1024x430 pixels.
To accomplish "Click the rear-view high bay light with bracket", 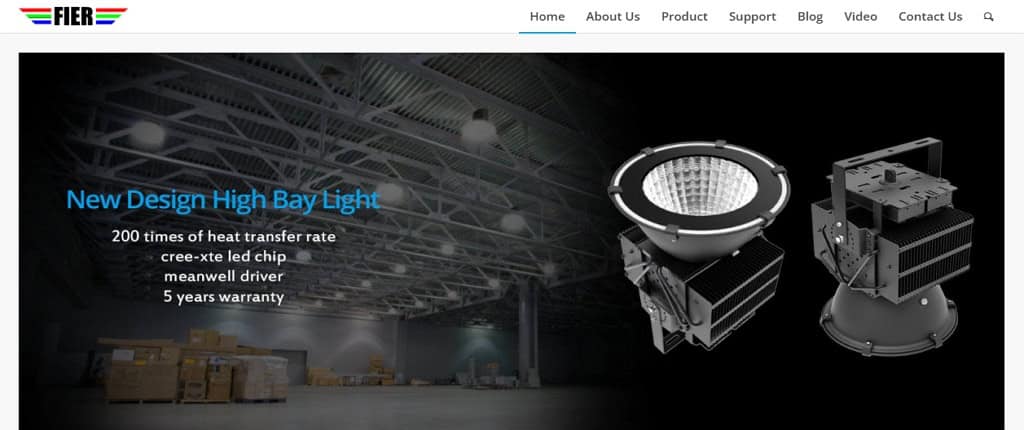I will [x=891, y=245].
